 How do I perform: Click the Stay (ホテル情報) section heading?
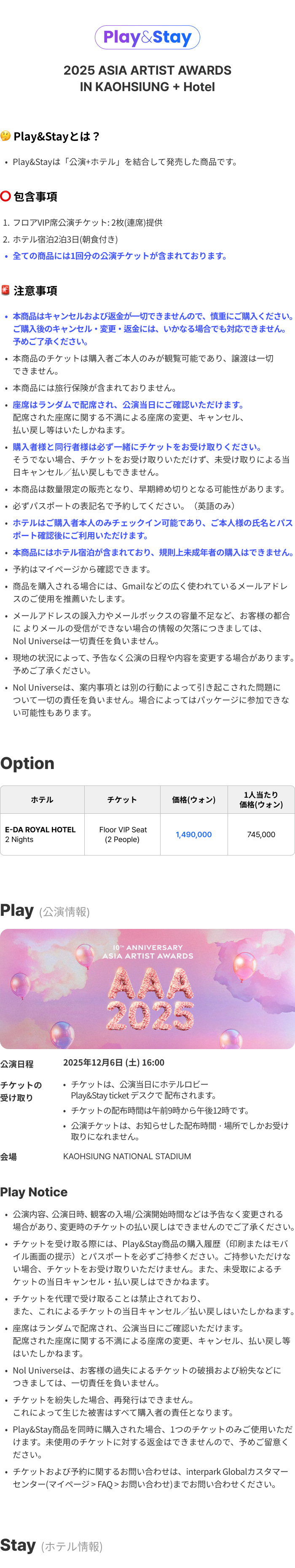(x=51, y=1546)
